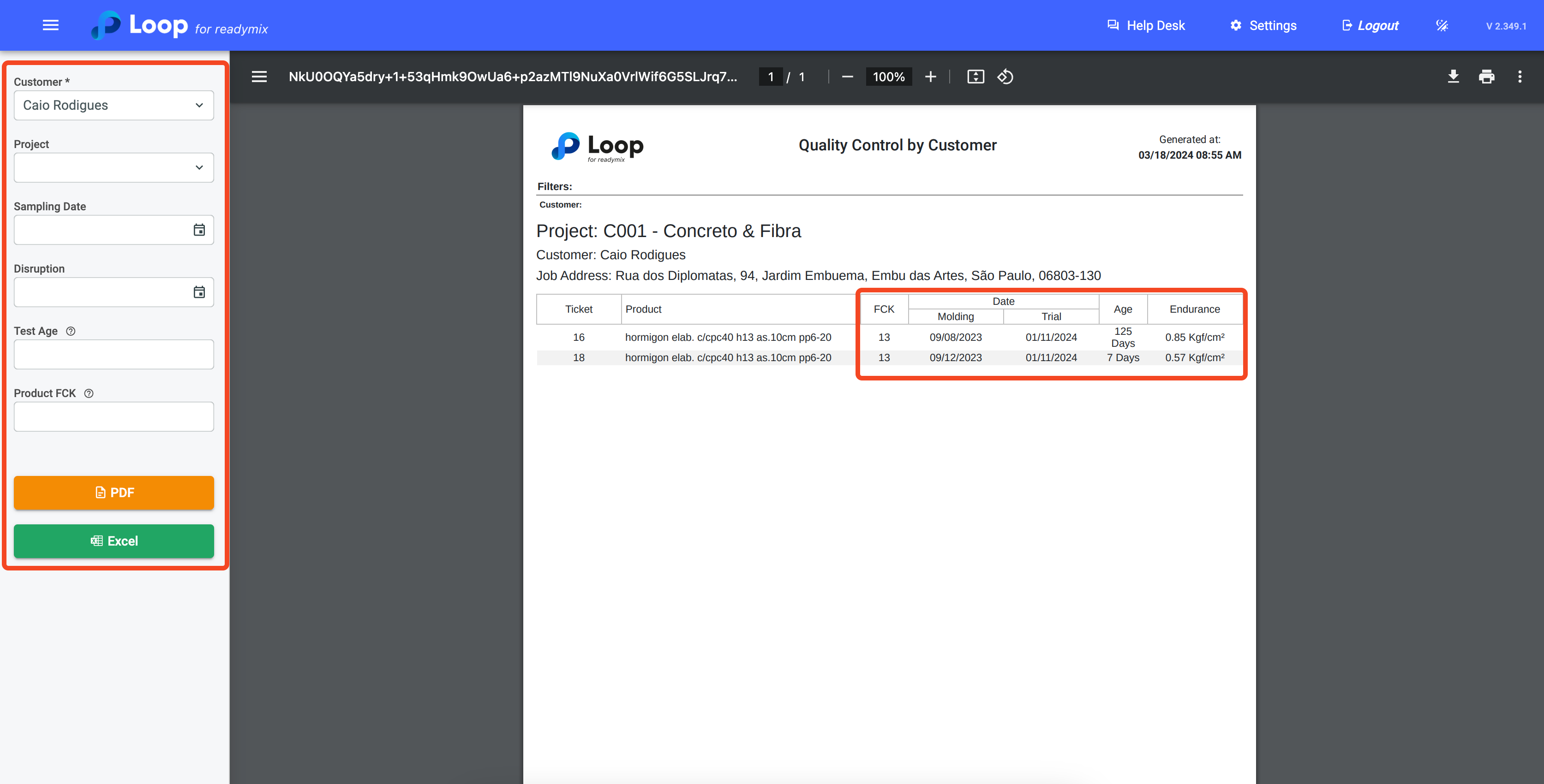Open Settings from the top bar
The image size is (1544, 784).
[x=1263, y=25]
